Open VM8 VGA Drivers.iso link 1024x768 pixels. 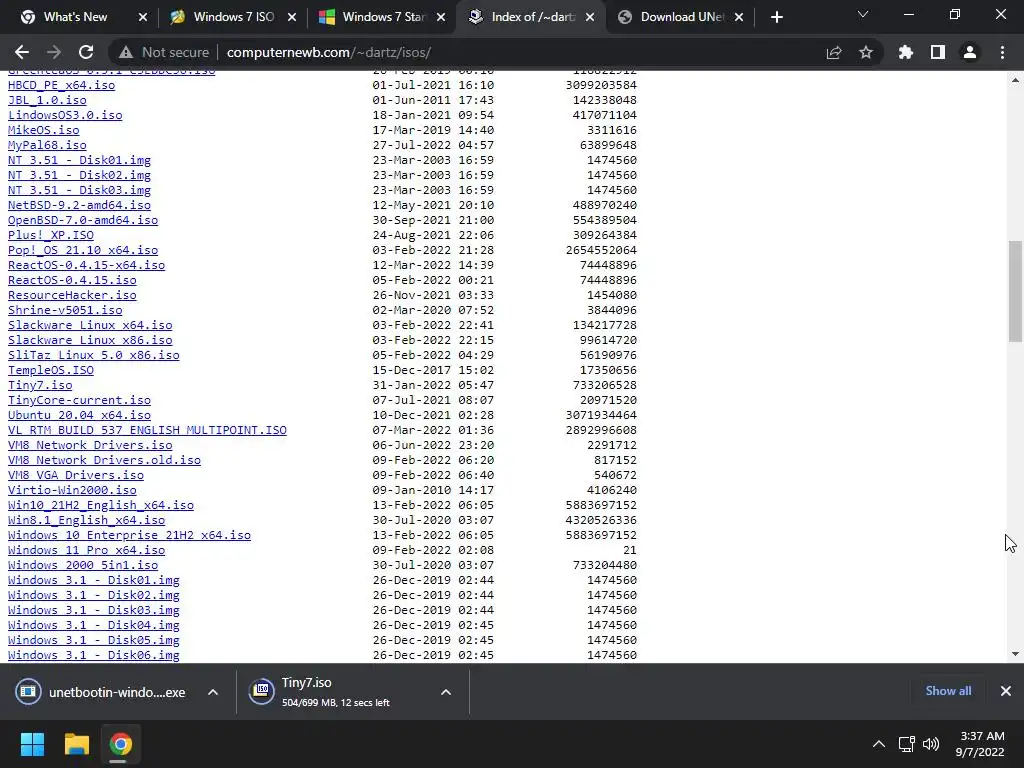76,475
